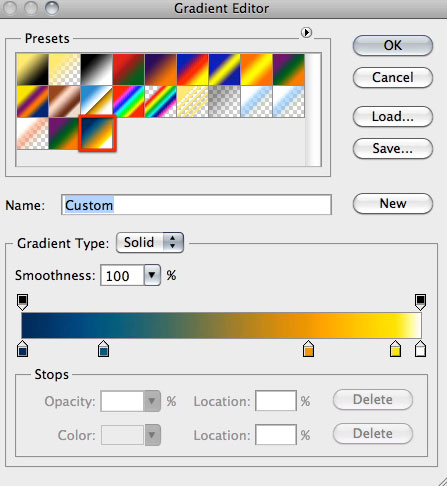Select the orange color stop
Image resolution: width=447 pixels, height=486 pixels.
coord(308,349)
